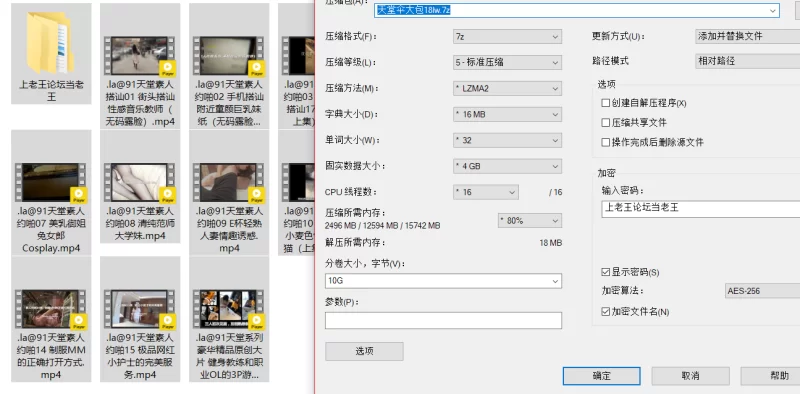Click the archive name field 天堂伞大包18lw.7z

coord(577,10)
